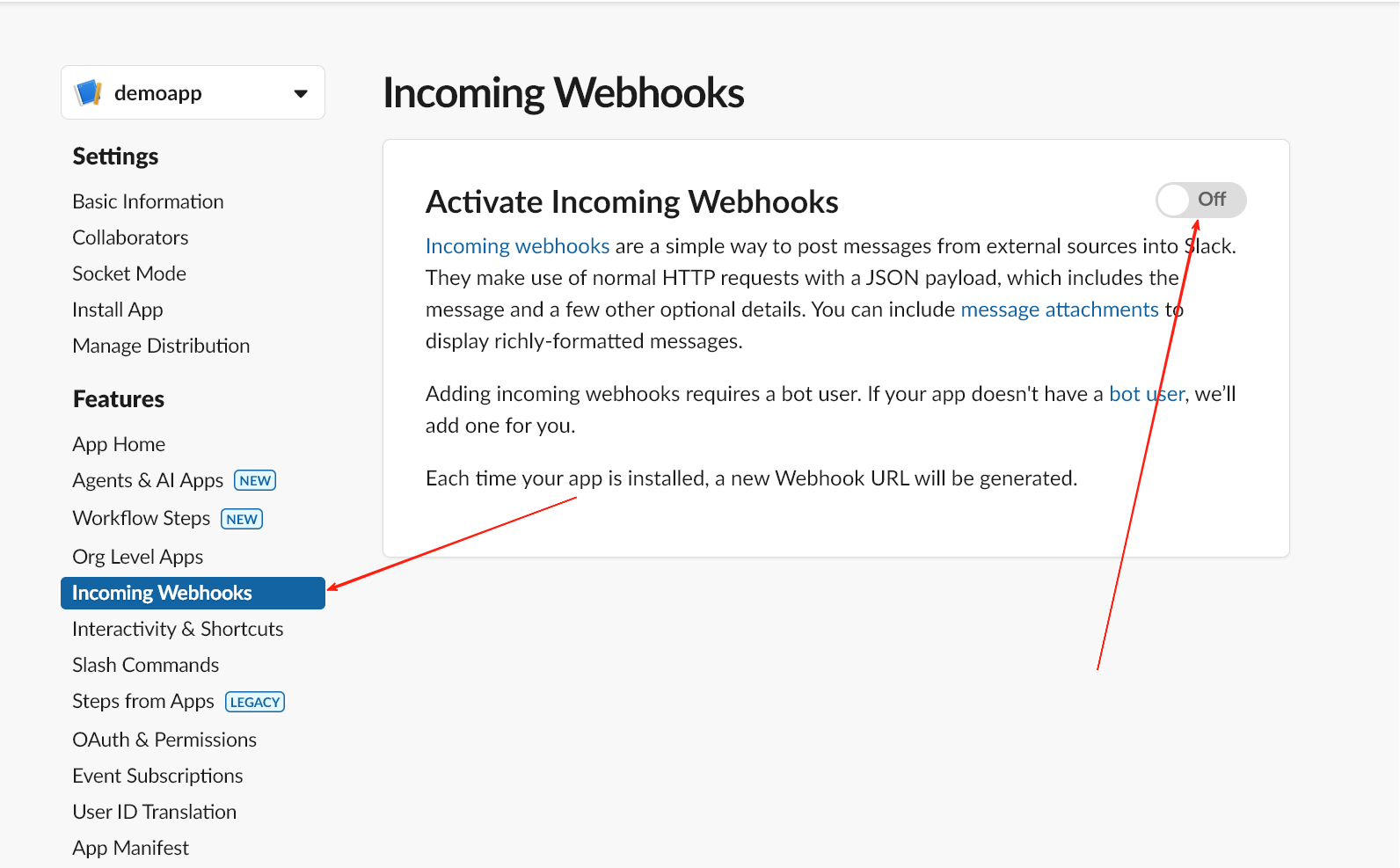Open OAuth & Permissions page
The height and width of the screenshot is (868, 1400).
[x=164, y=740]
